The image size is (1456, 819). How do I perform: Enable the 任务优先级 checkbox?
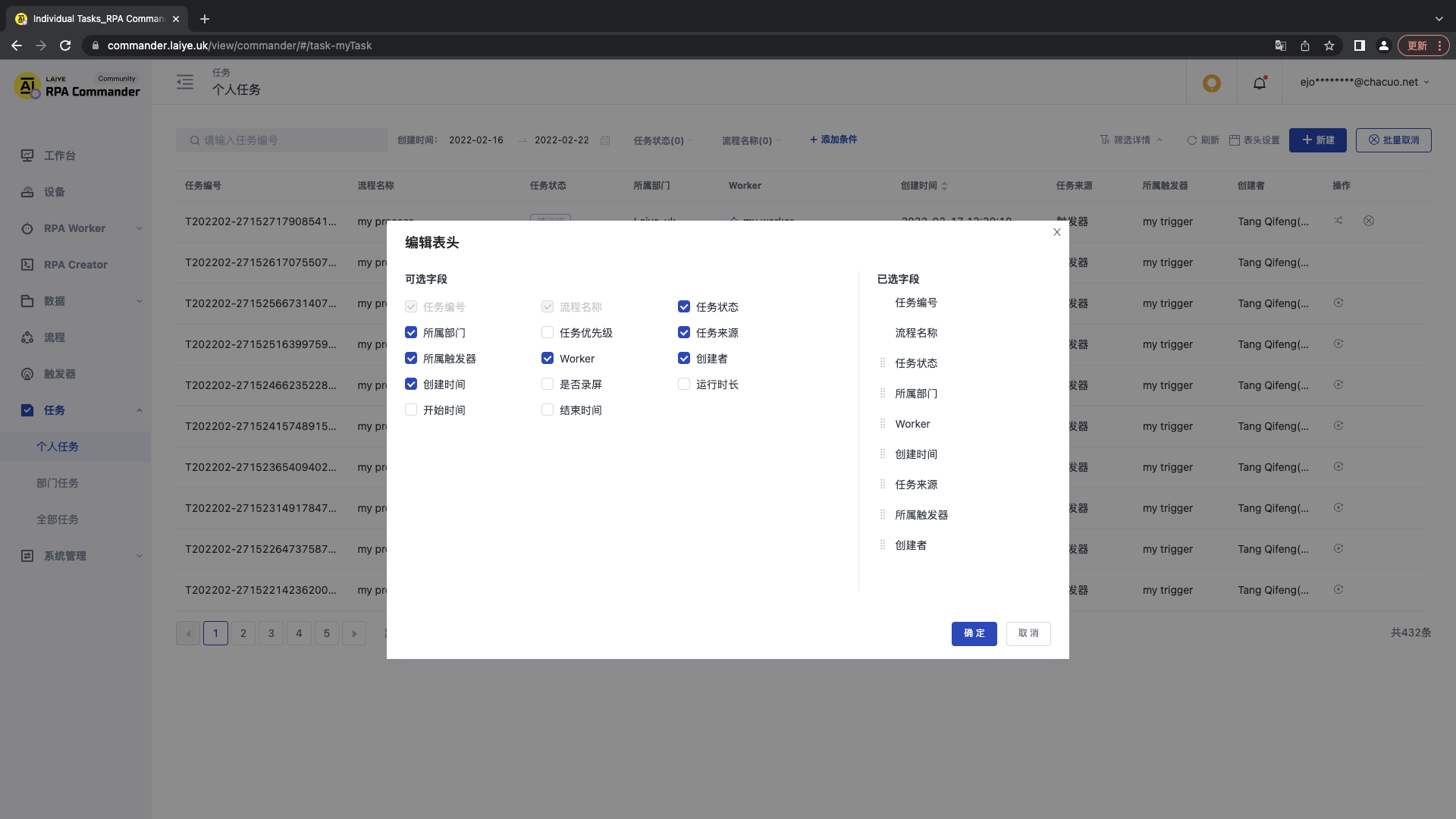click(x=548, y=333)
